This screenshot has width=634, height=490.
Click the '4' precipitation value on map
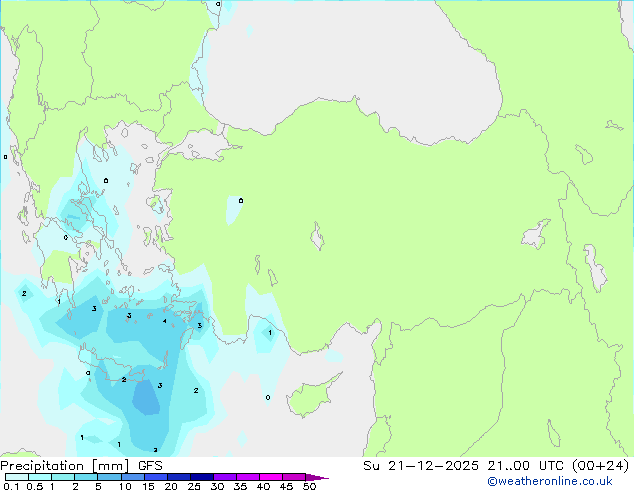pos(165,321)
